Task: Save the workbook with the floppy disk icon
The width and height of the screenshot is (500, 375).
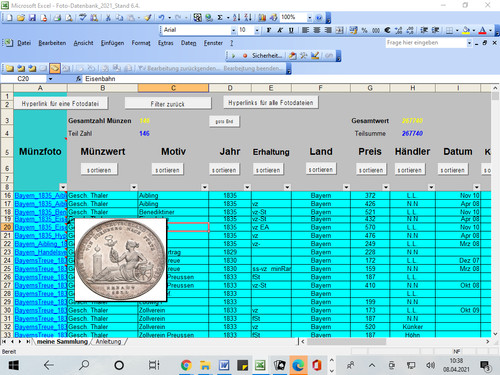Action: 32,18
